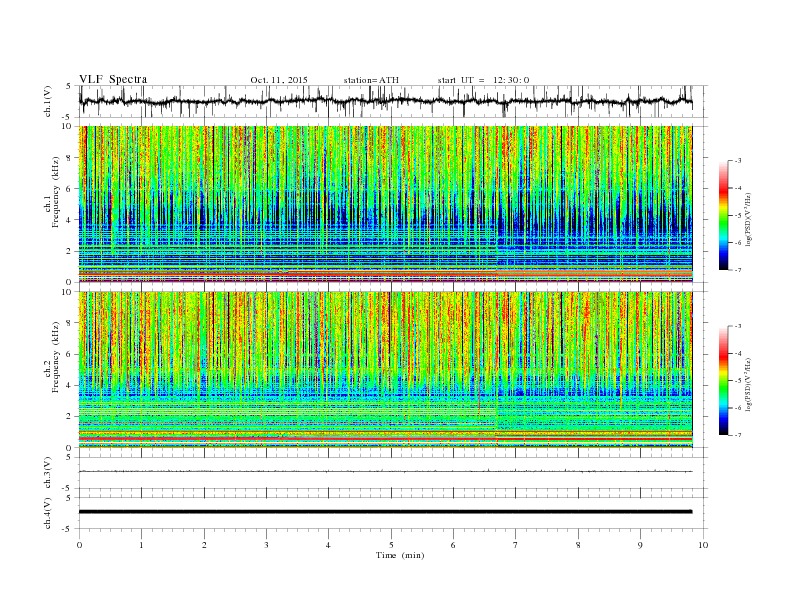792x612 pixels.
Task: Click the ch.3 flat waveform trace
Action: (x=386, y=471)
